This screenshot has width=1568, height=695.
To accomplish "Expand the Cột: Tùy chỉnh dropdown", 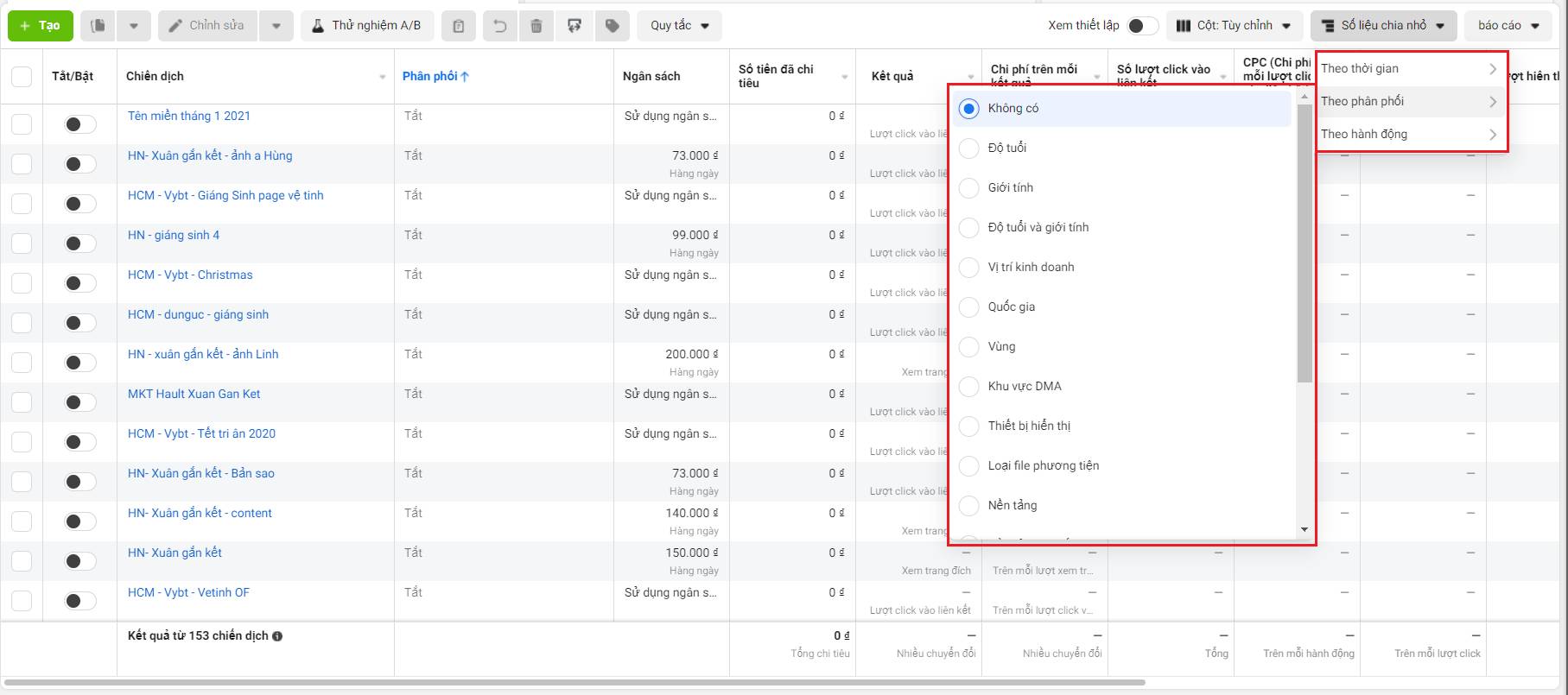I will point(1234,26).
